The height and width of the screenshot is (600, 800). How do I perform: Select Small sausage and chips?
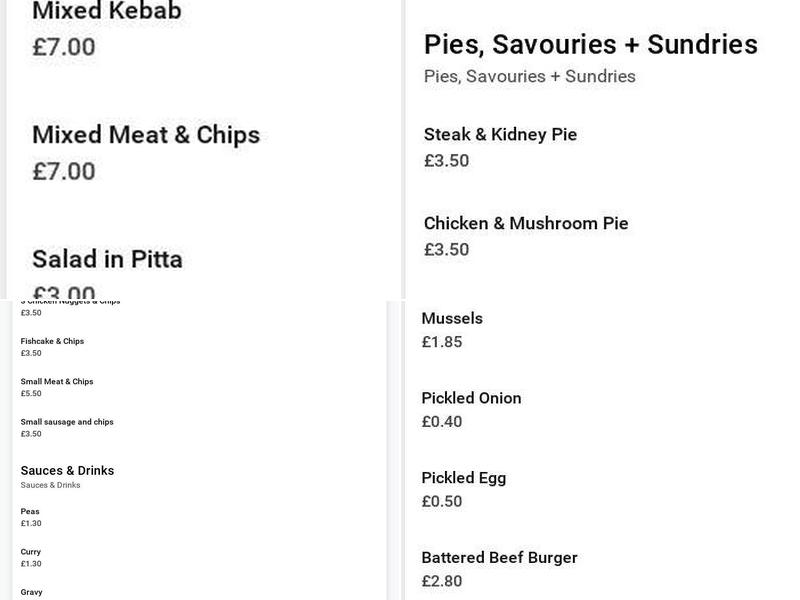(x=67, y=422)
